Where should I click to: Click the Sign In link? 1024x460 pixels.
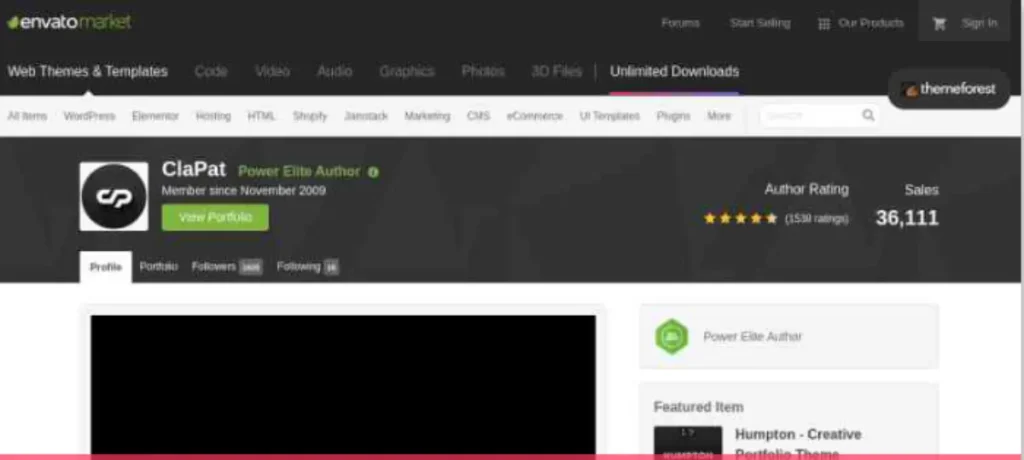(979, 24)
